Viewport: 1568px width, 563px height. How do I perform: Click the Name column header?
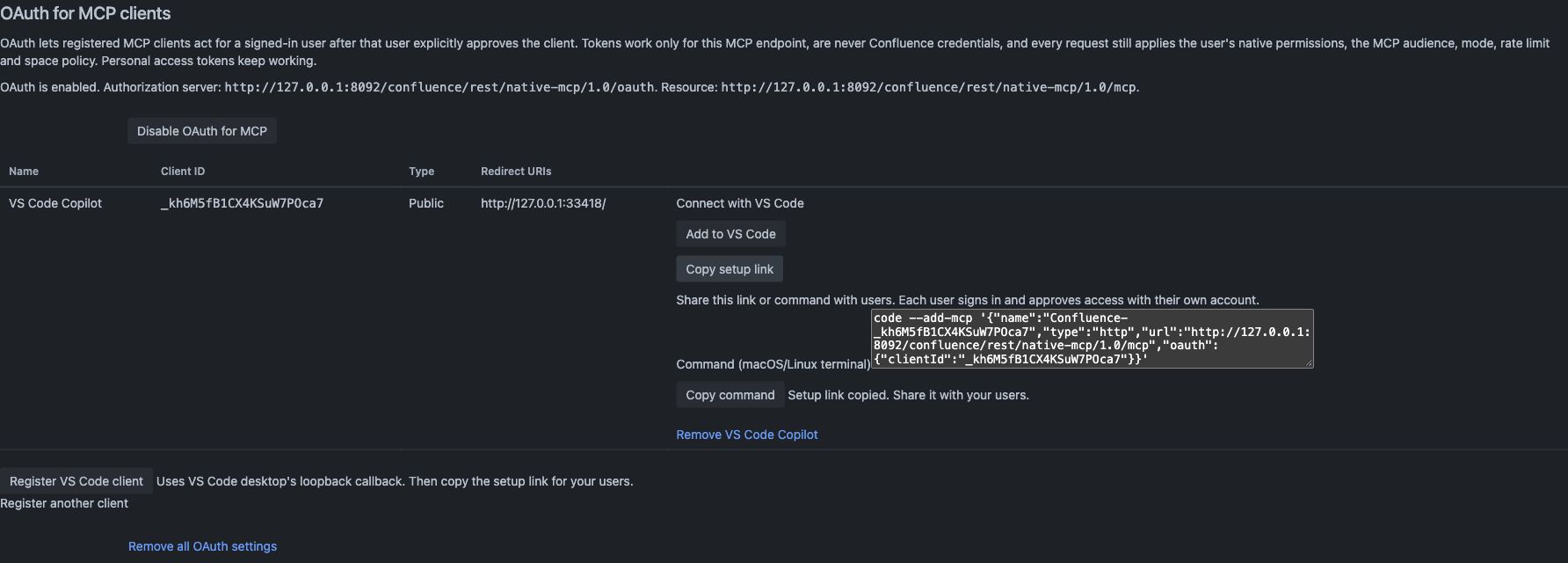(x=24, y=172)
